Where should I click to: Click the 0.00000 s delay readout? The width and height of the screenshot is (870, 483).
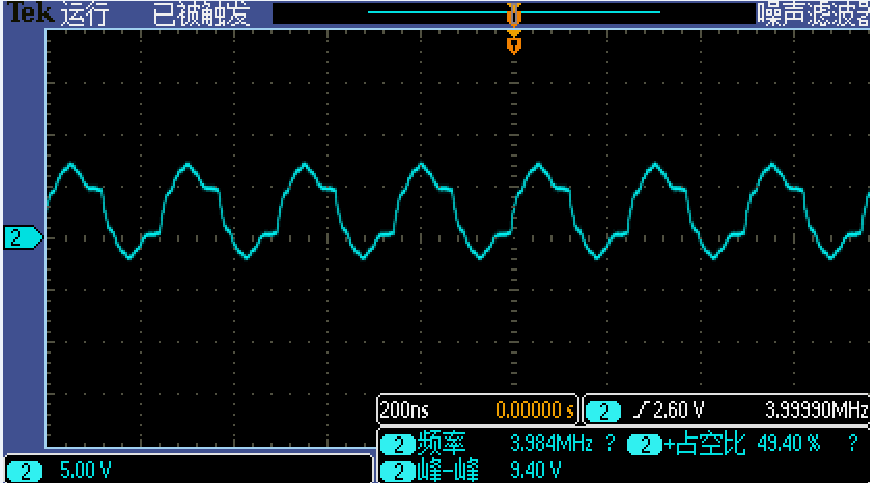pyautogui.click(x=535, y=410)
